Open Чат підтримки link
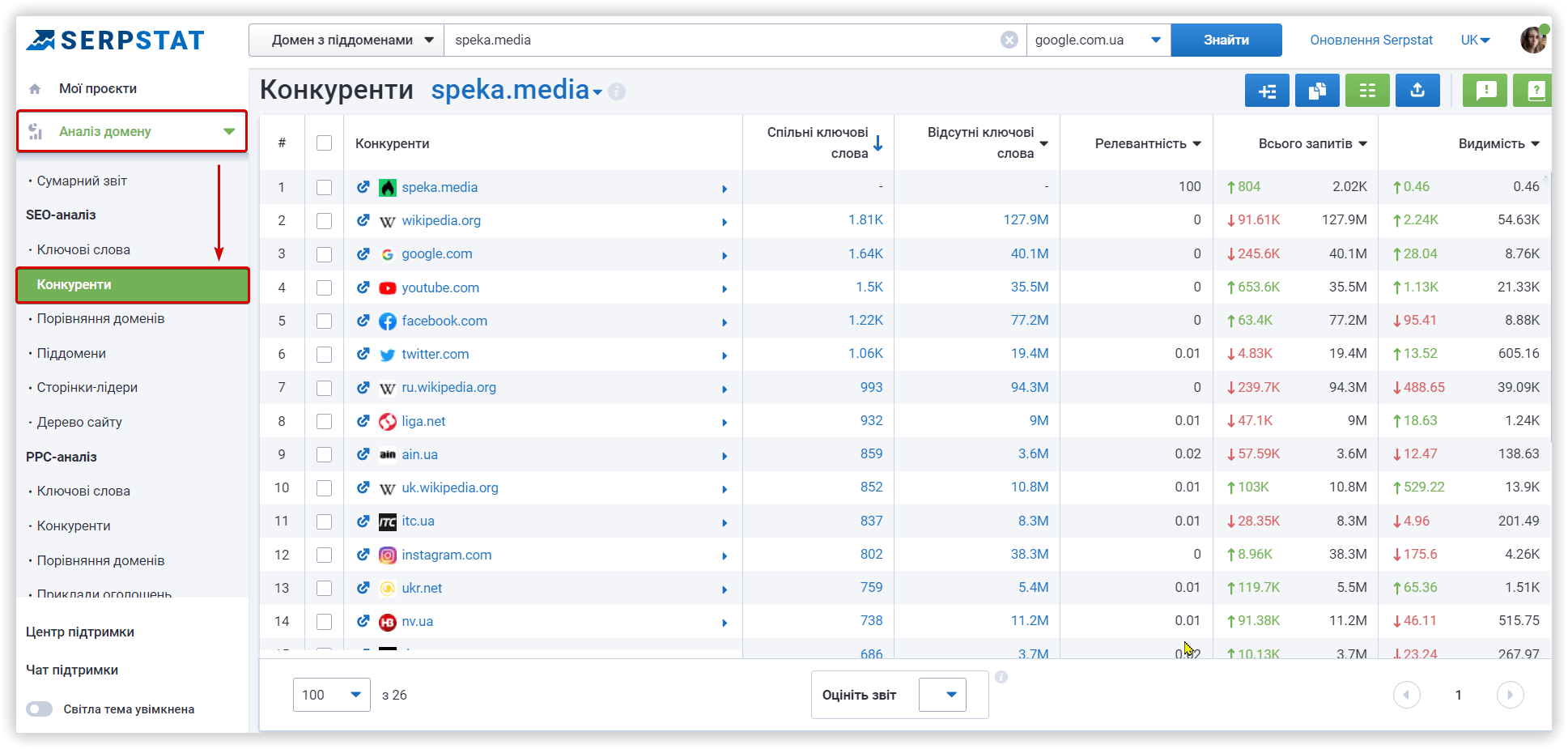1568x749 pixels. [72, 670]
